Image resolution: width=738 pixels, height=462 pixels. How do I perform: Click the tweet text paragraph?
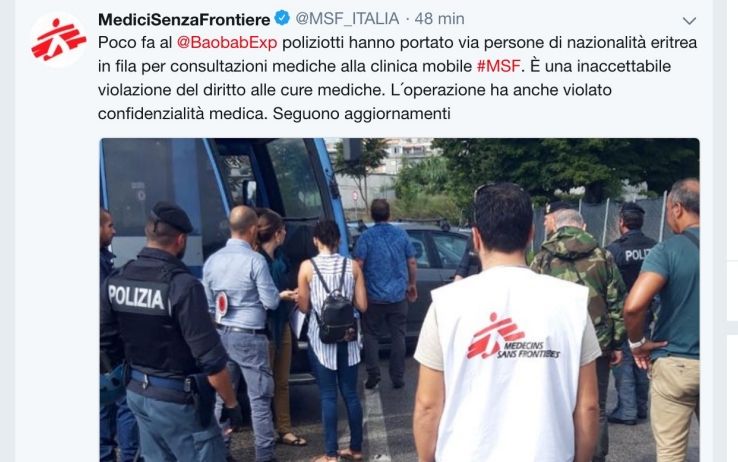click(397, 78)
